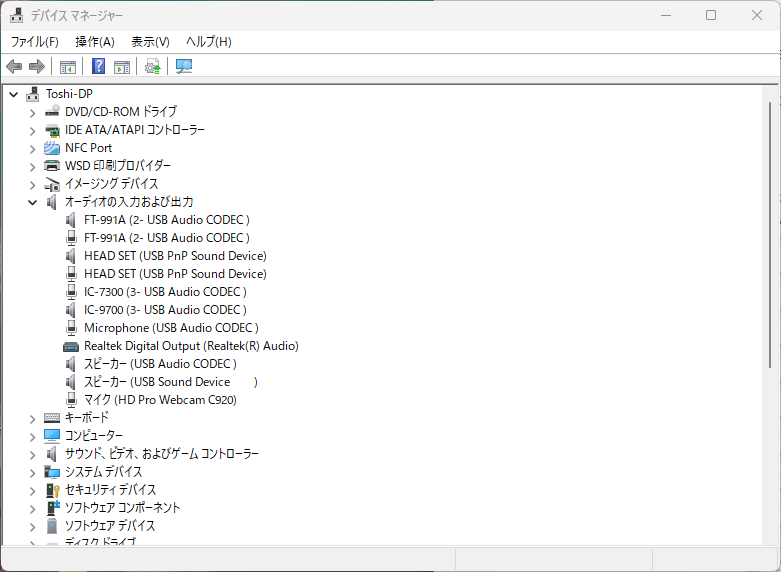
Task: Expand IDE ATA/ATAPI コントローラー category
Action: pyautogui.click(x=33, y=131)
